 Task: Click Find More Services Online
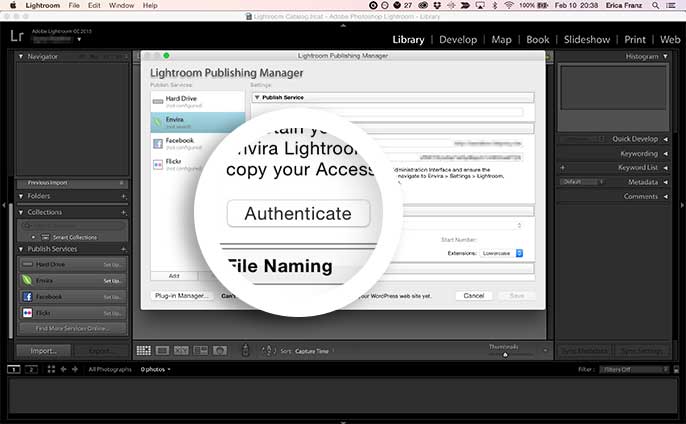pyautogui.click(x=72, y=328)
